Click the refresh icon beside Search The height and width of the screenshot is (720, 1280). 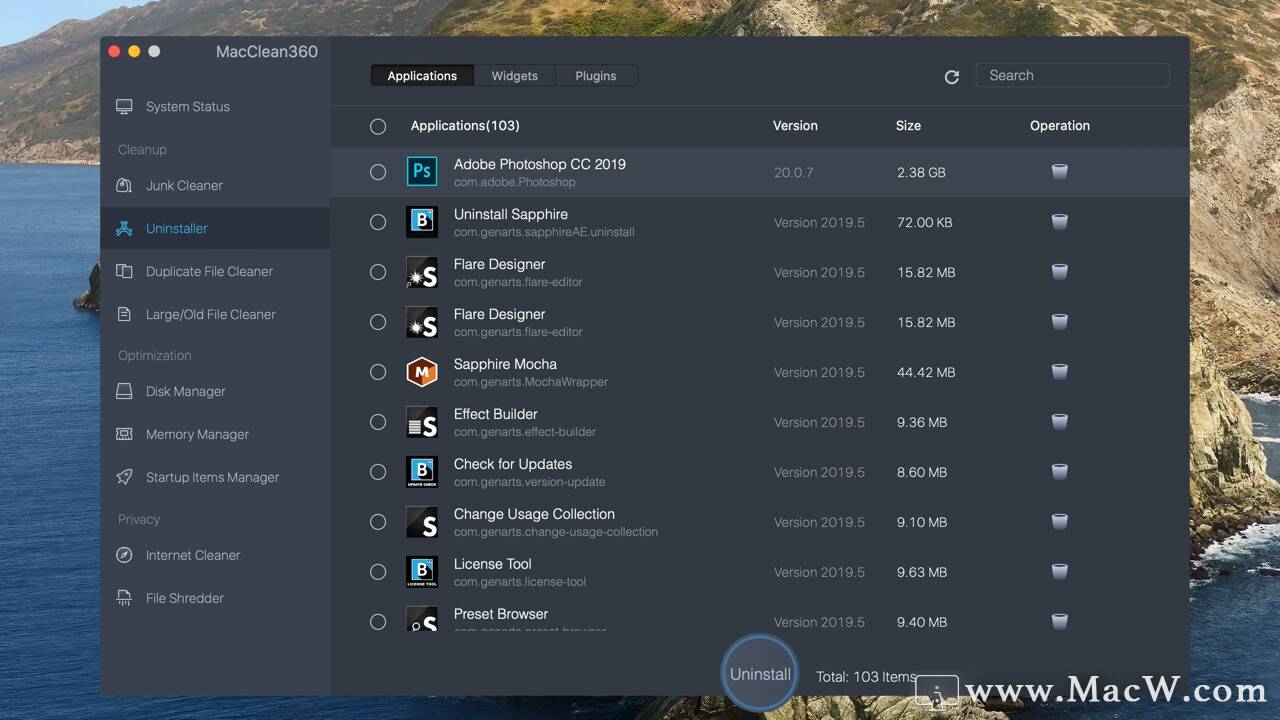click(x=952, y=77)
